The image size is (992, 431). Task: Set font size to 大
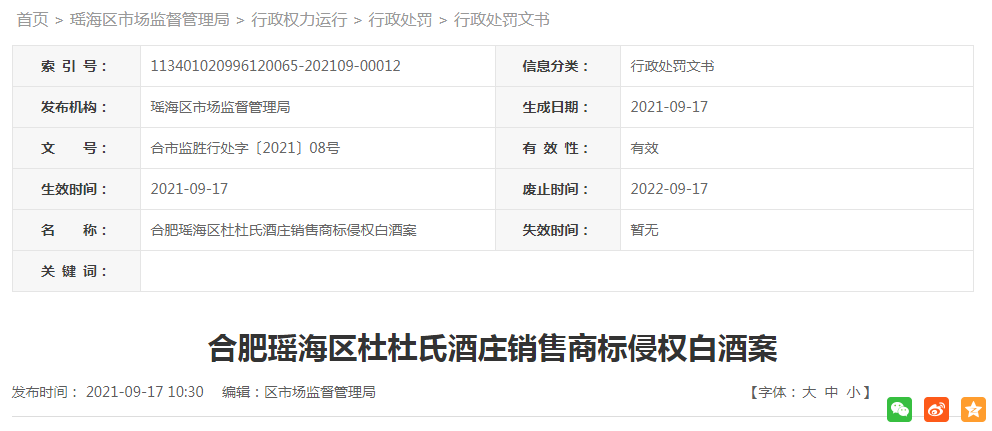point(809,392)
